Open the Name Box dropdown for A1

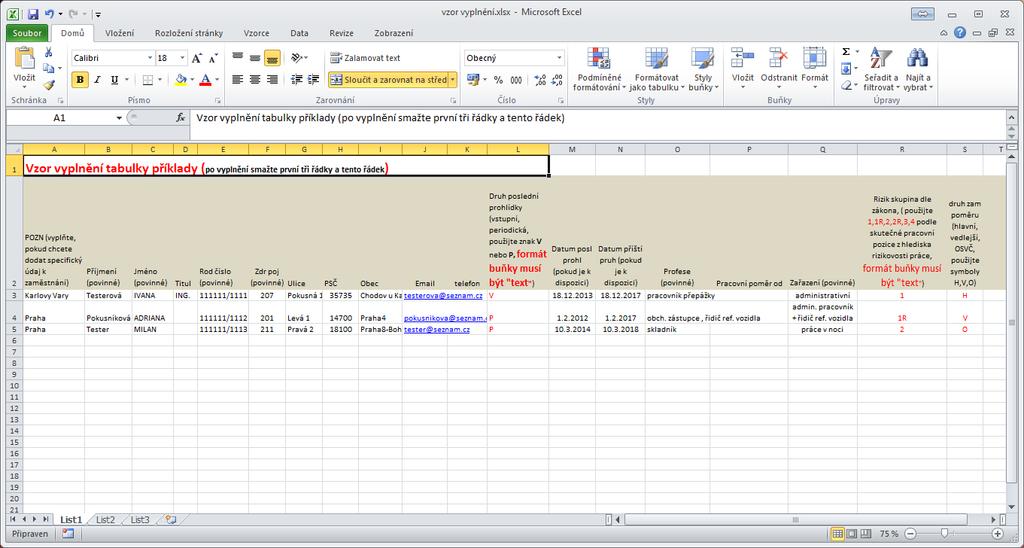coord(119,118)
